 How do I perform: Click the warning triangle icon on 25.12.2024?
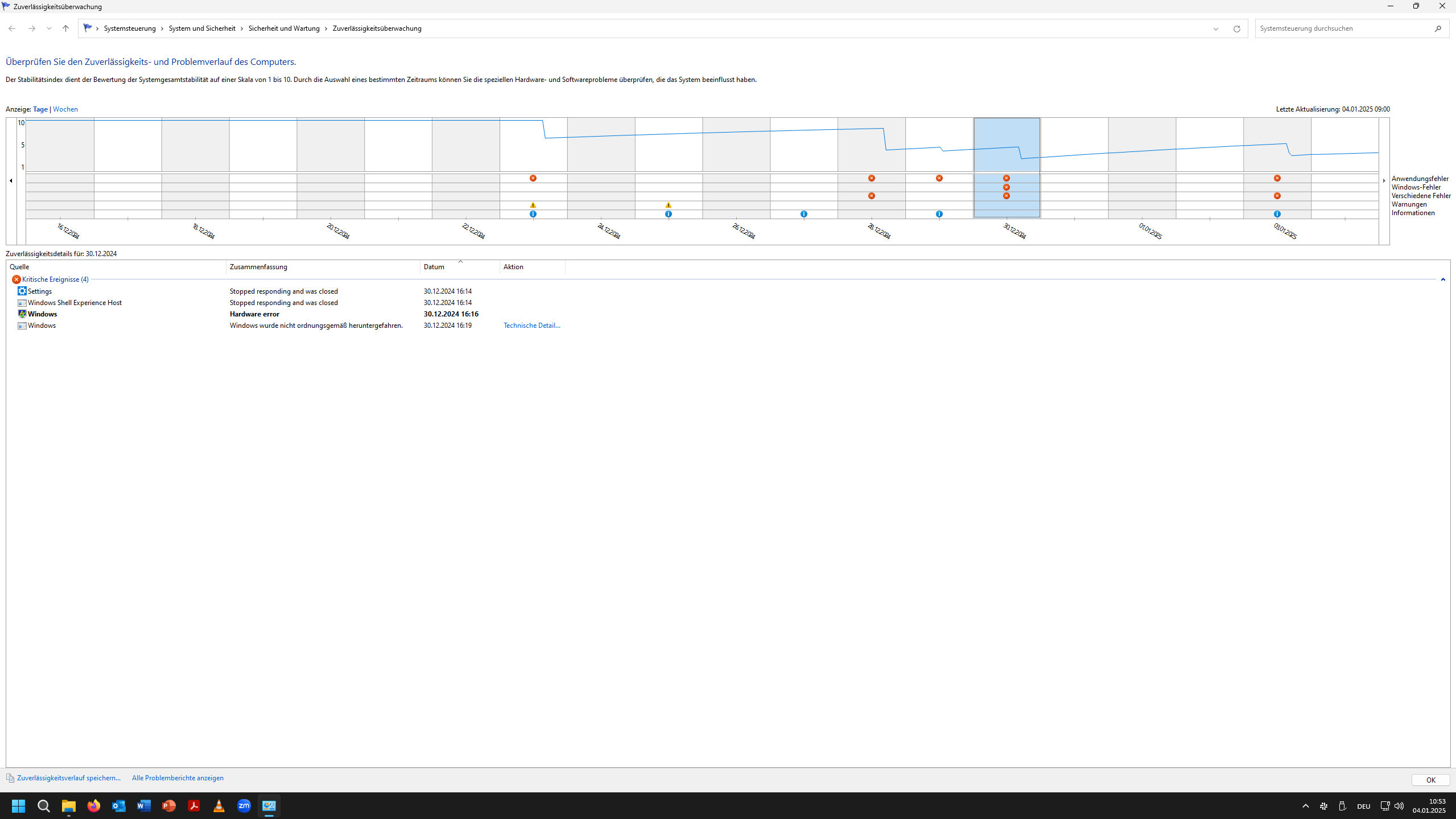click(x=669, y=205)
